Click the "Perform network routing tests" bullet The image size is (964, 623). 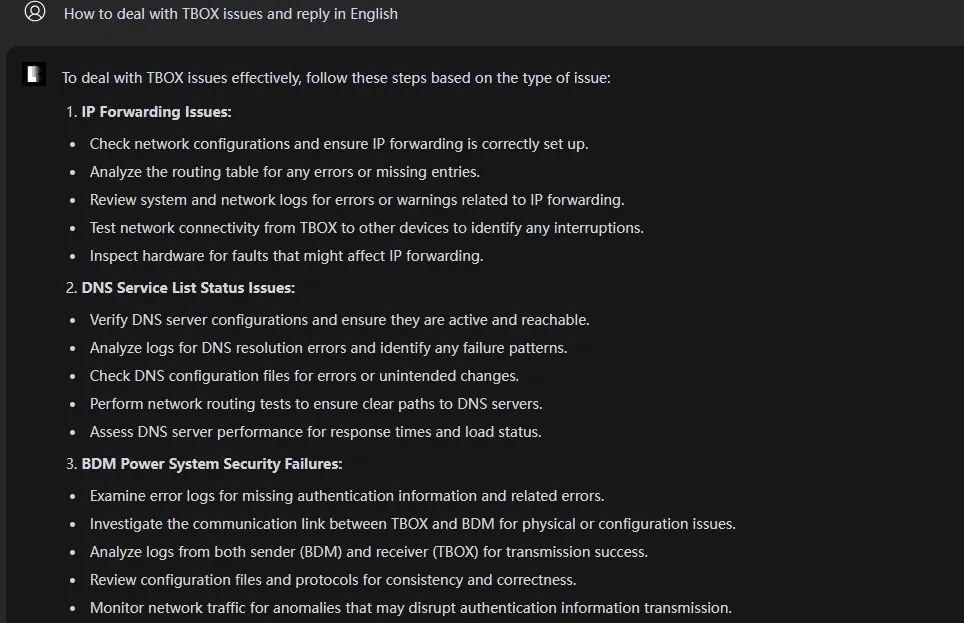[316, 404]
